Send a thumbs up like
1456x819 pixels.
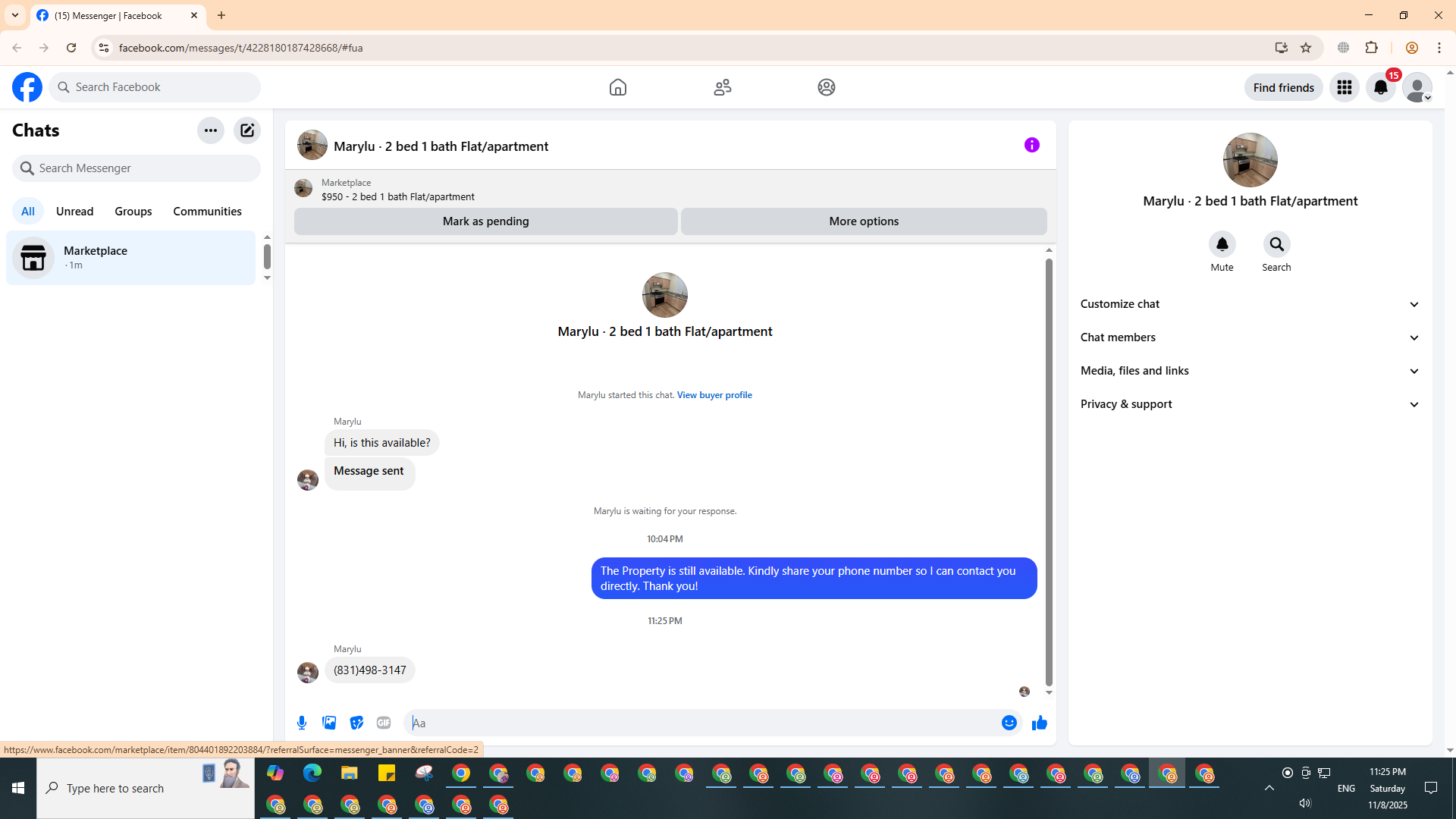click(x=1039, y=723)
